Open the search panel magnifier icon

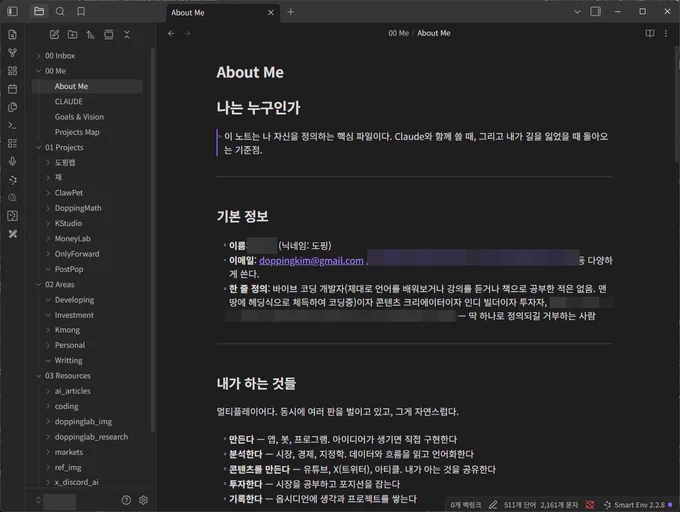[x=60, y=11]
